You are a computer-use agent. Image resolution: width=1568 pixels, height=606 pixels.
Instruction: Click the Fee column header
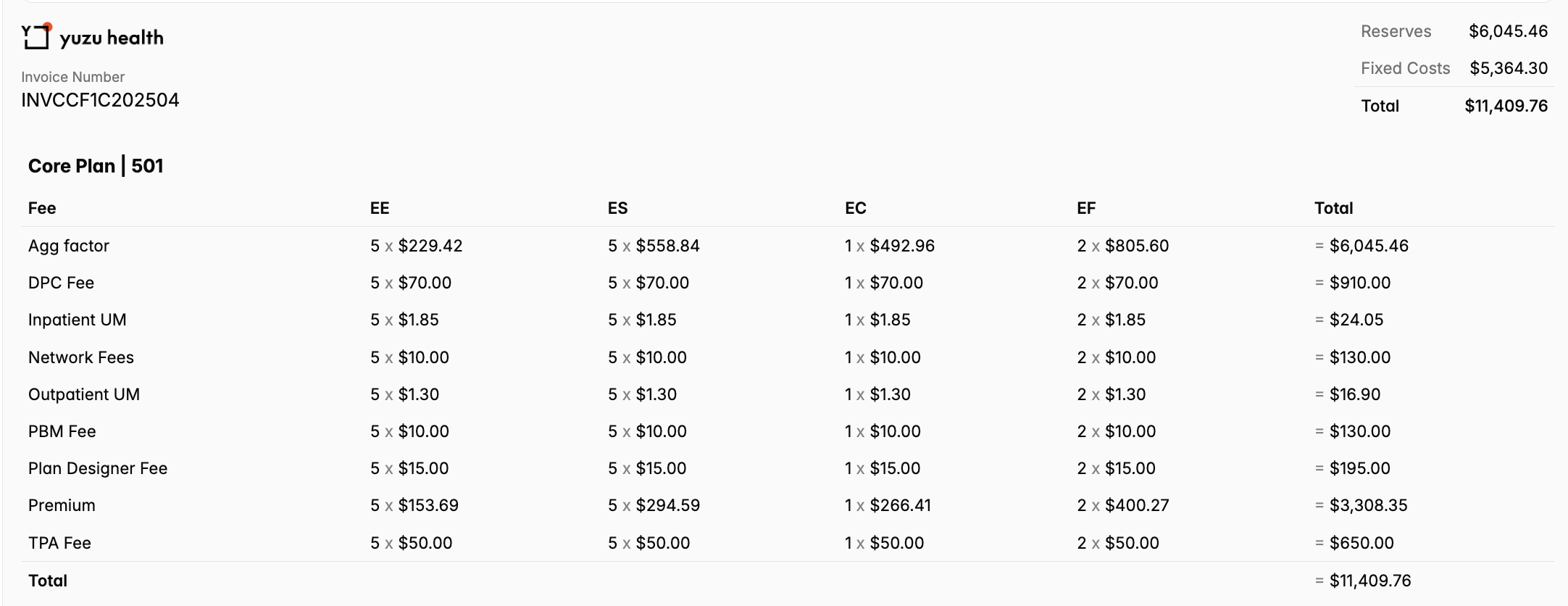point(42,208)
